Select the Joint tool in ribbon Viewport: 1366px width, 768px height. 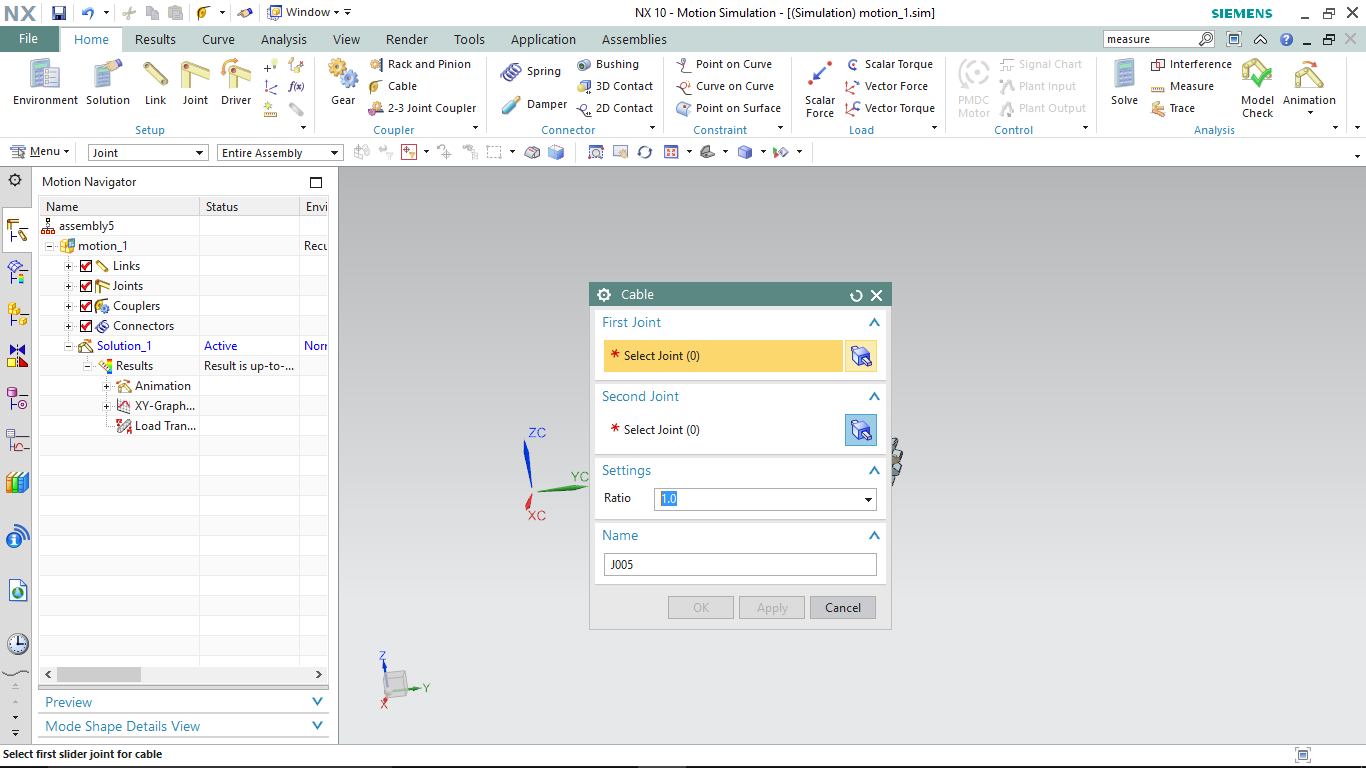point(195,82)
